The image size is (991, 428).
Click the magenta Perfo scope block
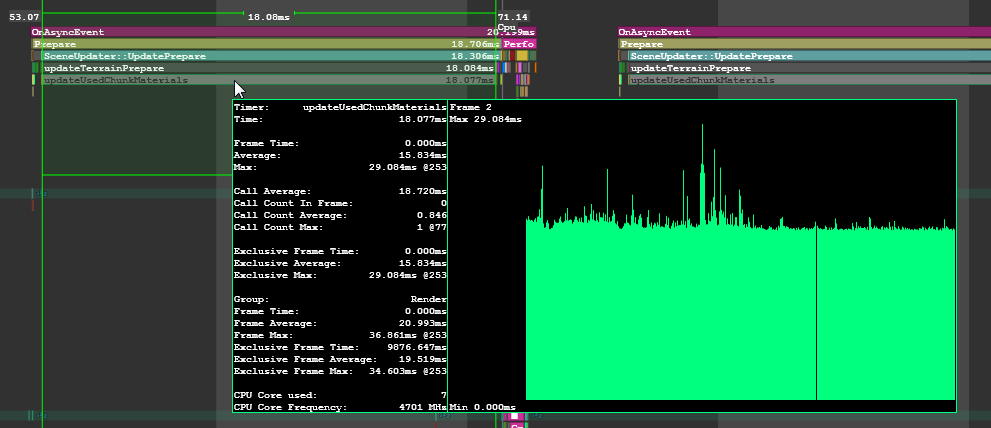pyautogui.click(x=519, y=44)
